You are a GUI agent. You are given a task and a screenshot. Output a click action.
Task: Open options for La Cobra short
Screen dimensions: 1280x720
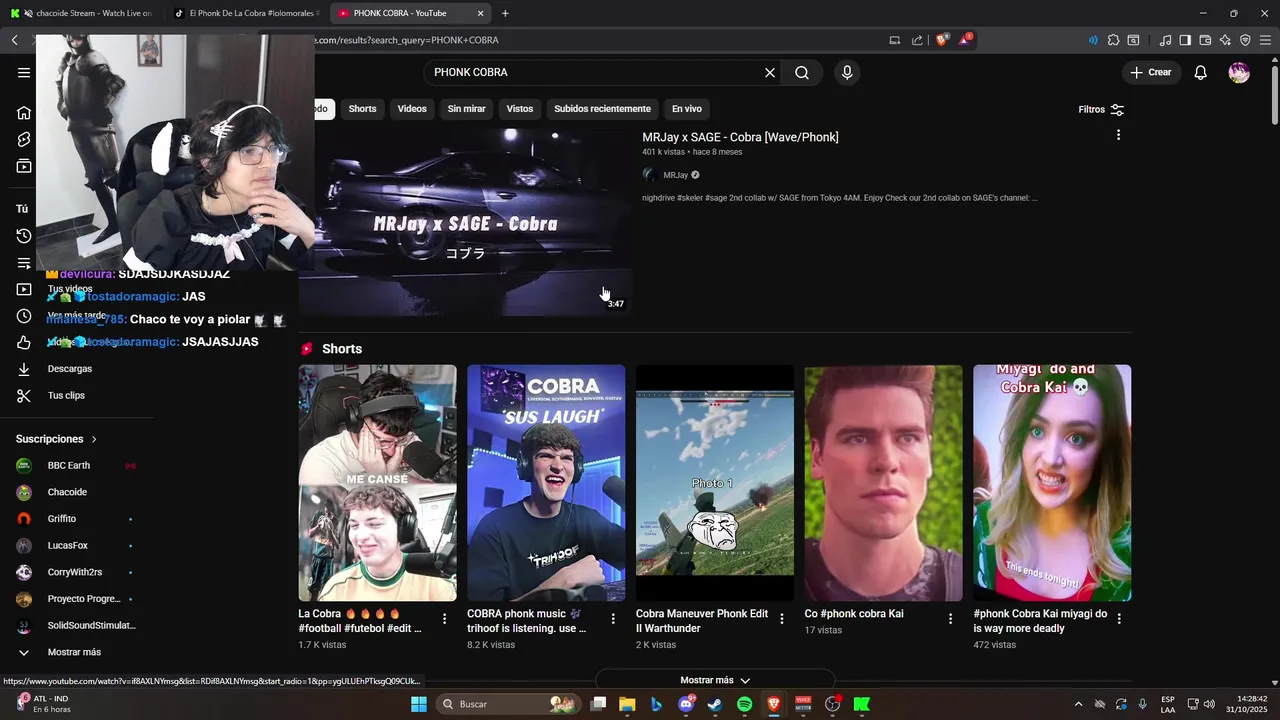(x=445, y=619)
